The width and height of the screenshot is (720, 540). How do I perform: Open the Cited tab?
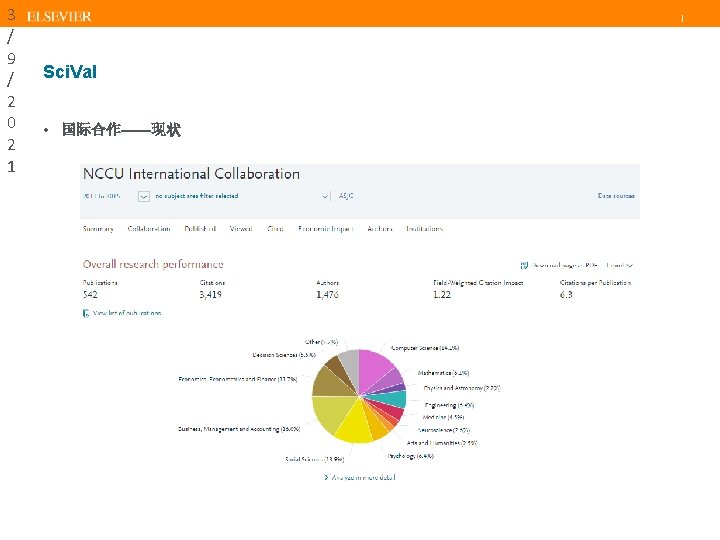tap(276, 229)
